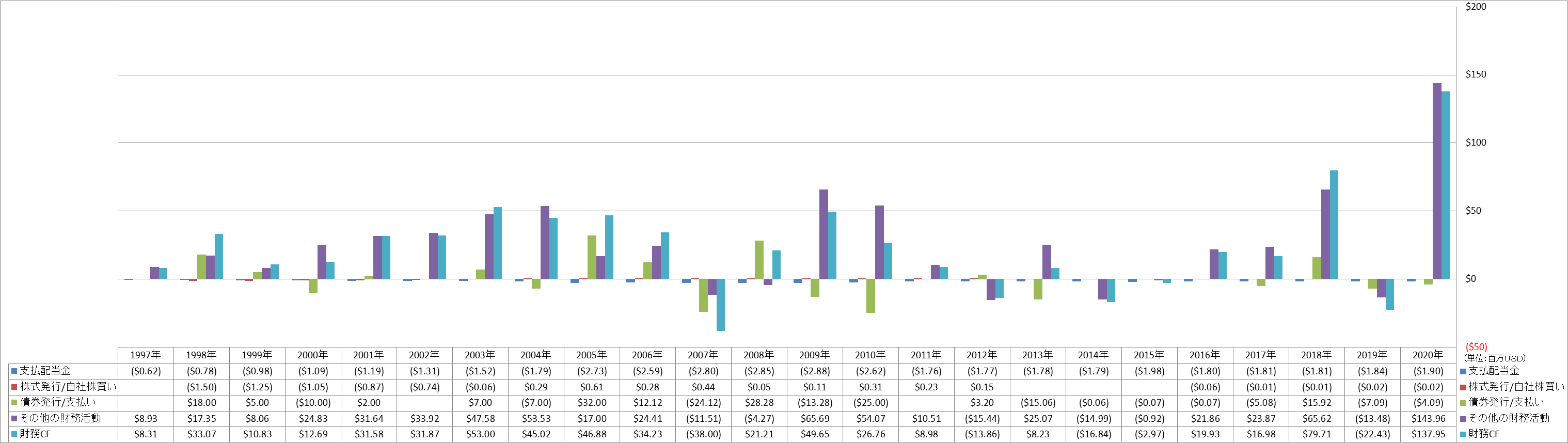Select the 2016年 column header
Screen dimensions: 1568x443
pos(1205,355)
